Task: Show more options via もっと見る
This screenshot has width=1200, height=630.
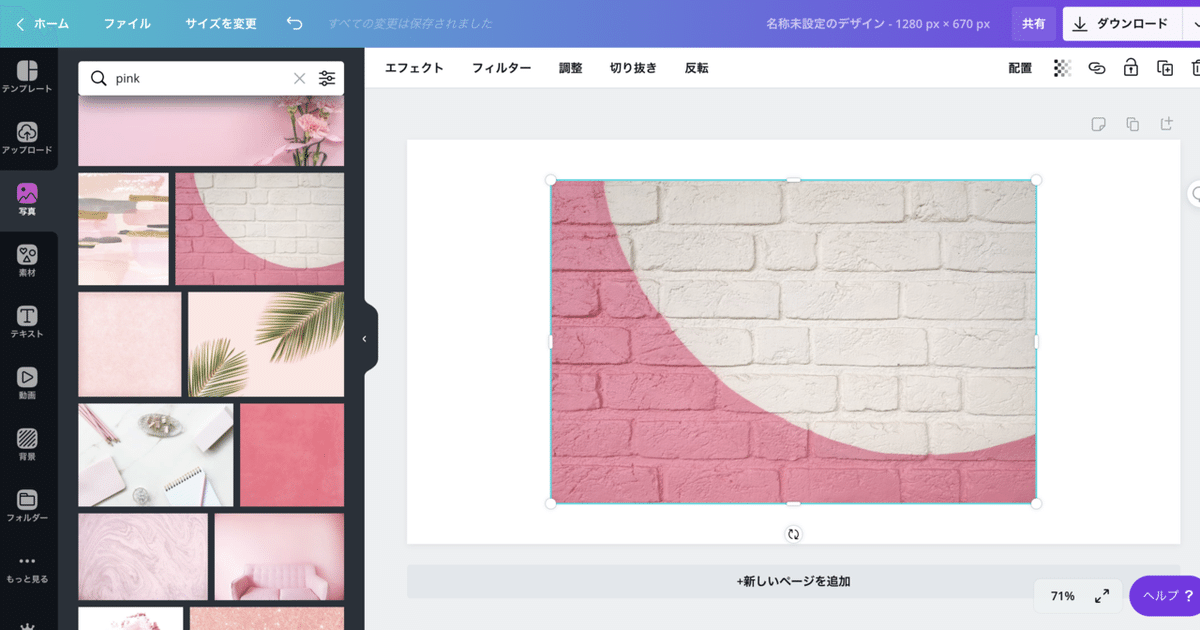Action: point(27,568)
